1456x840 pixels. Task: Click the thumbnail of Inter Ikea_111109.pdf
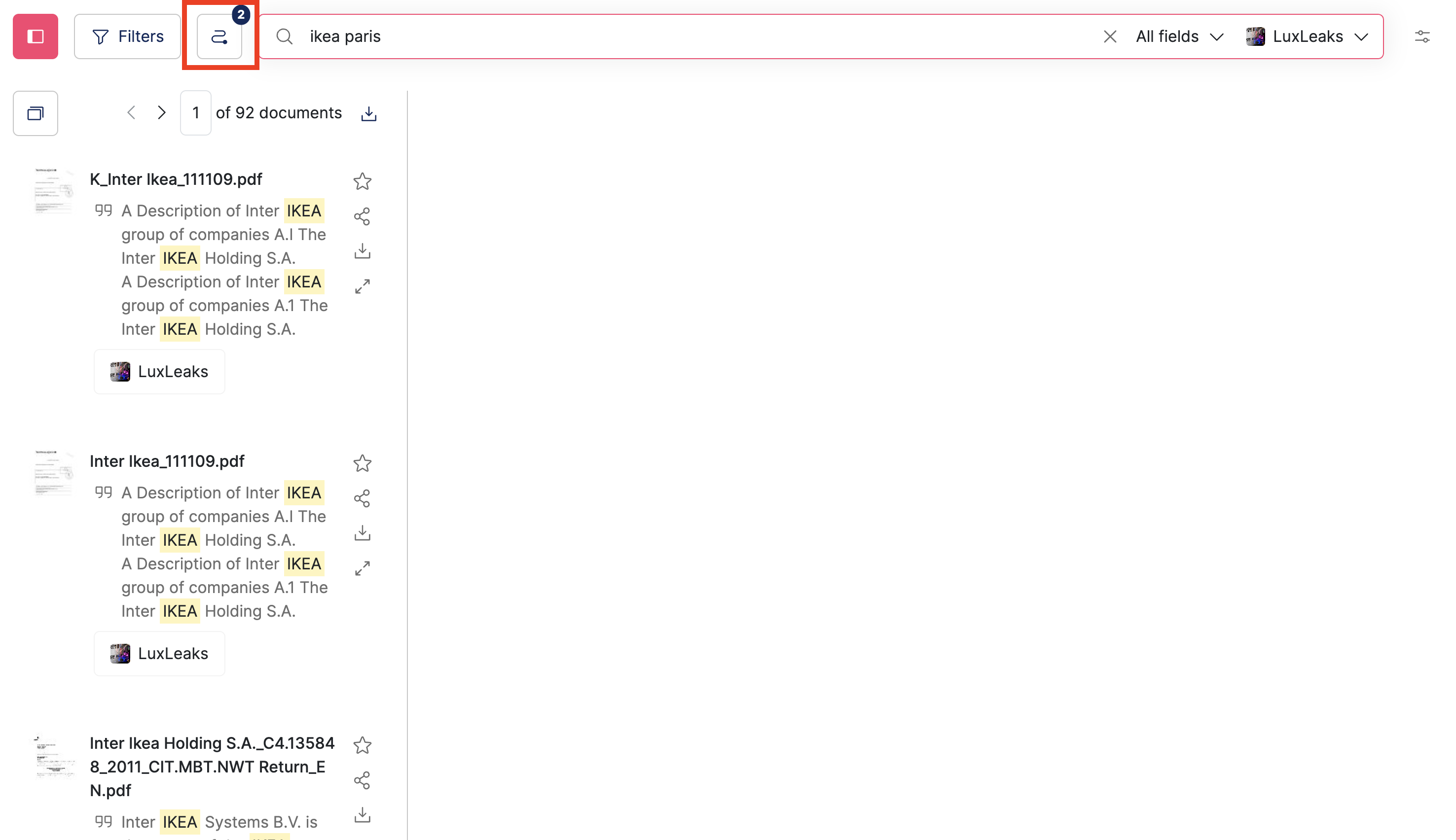52,473
